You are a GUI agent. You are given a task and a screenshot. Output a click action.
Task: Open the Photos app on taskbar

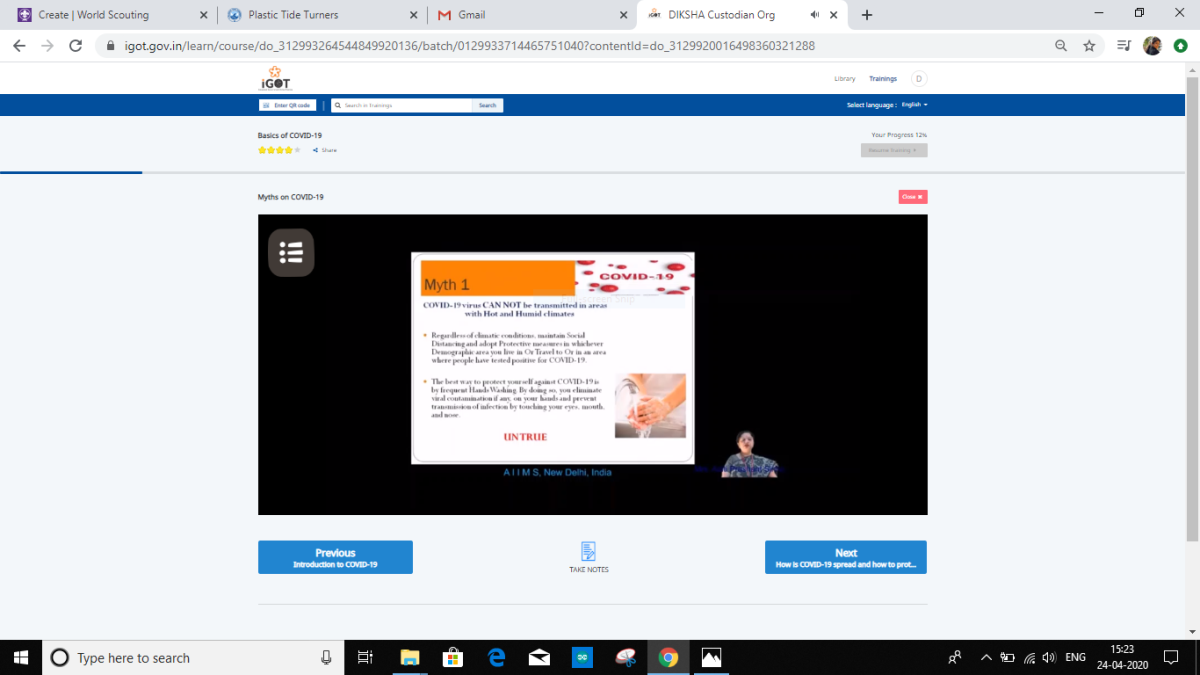[x=711, y=657]
